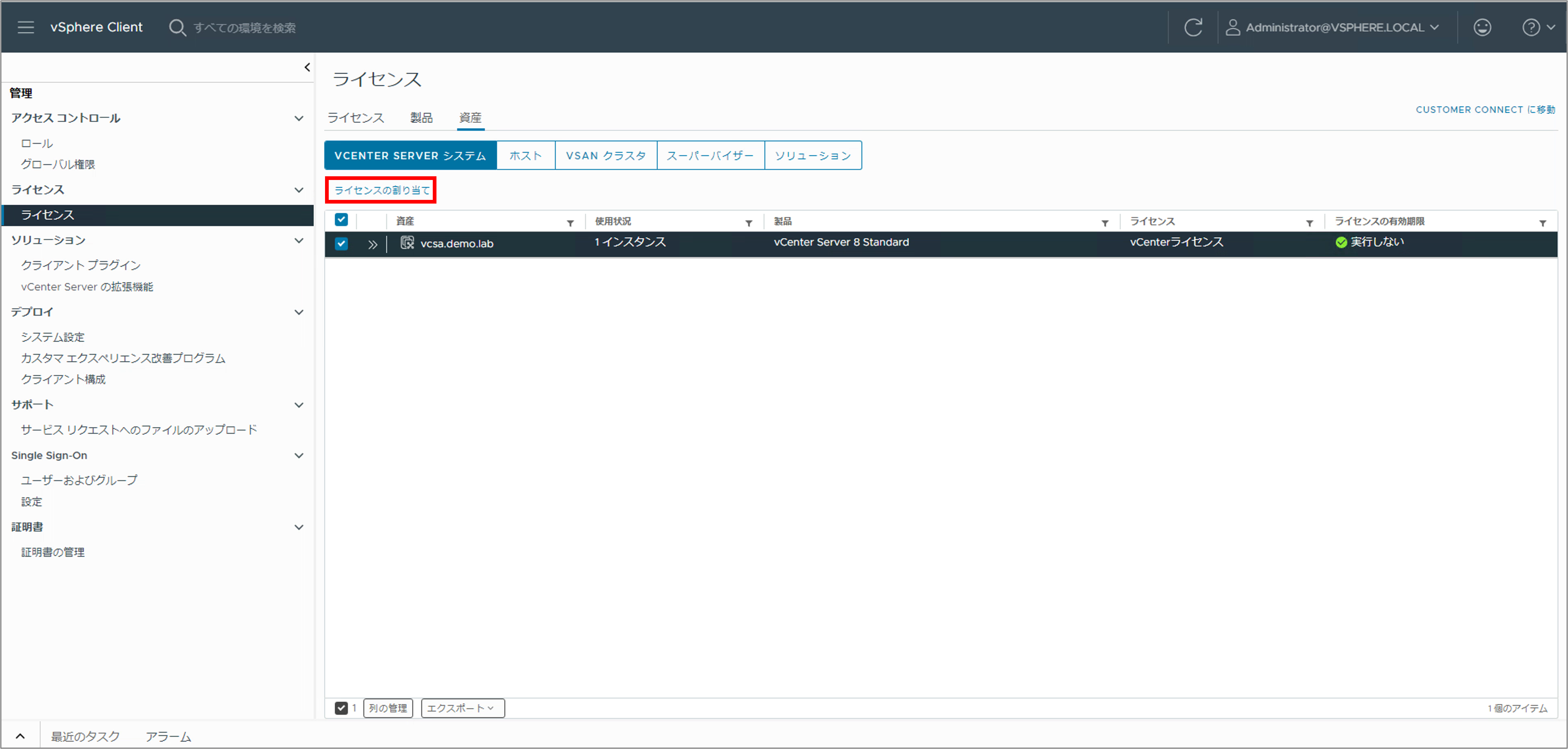Toggle the select-all checkbox in table header
Image resolution: width=1568 pixels, height=749 pixels.
[x=342, y=220]
